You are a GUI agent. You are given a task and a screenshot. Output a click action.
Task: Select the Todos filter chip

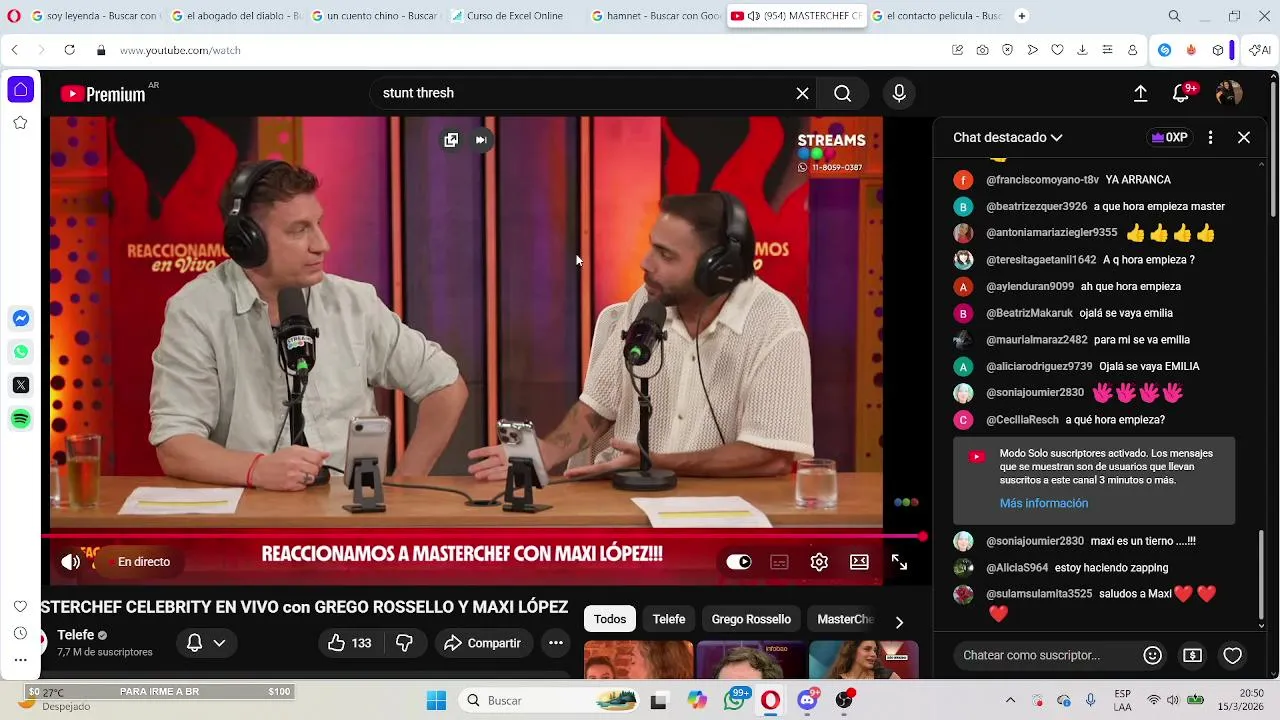[610, 619]
